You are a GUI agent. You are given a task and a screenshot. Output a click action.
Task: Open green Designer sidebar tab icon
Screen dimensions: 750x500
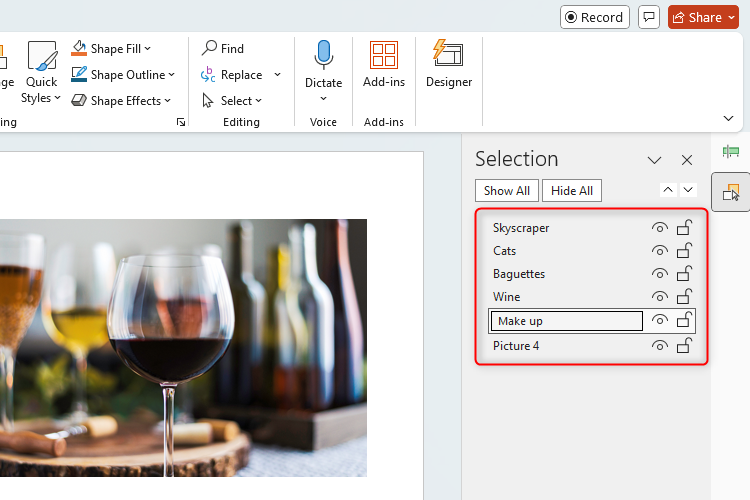[730, 152]
